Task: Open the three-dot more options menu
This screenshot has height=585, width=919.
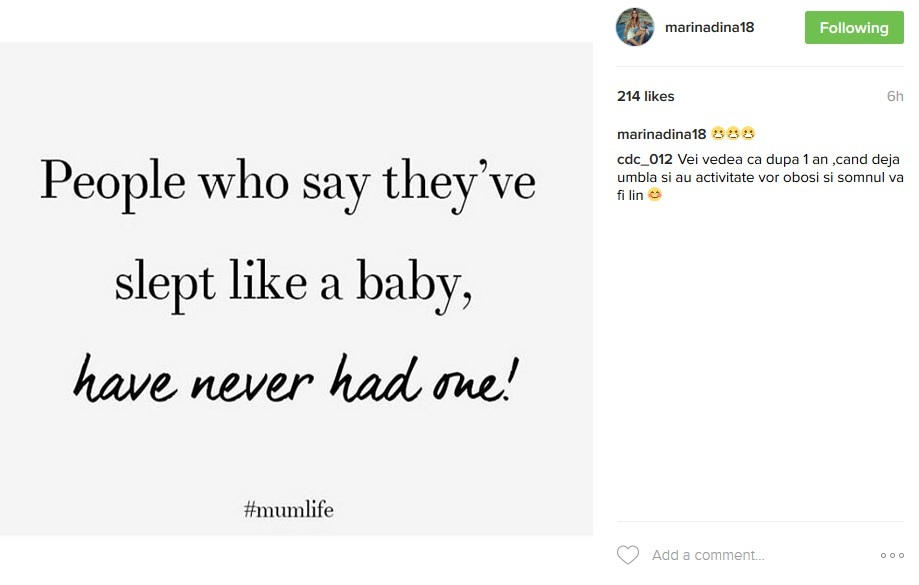Action: 891,555
